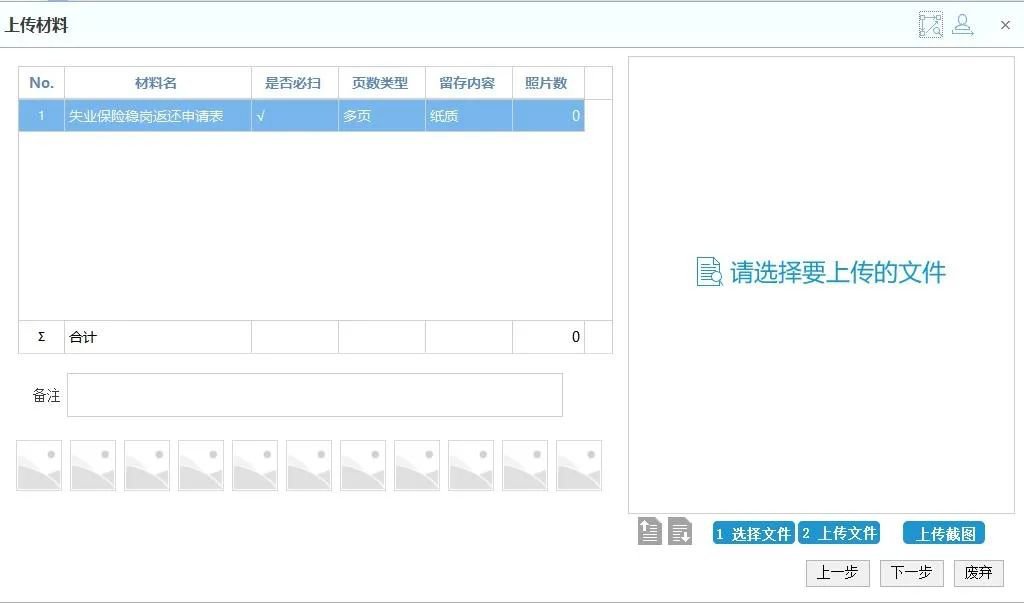Click the move page down document icon
The image size is (1024, 603).
[x=680, y=532]
